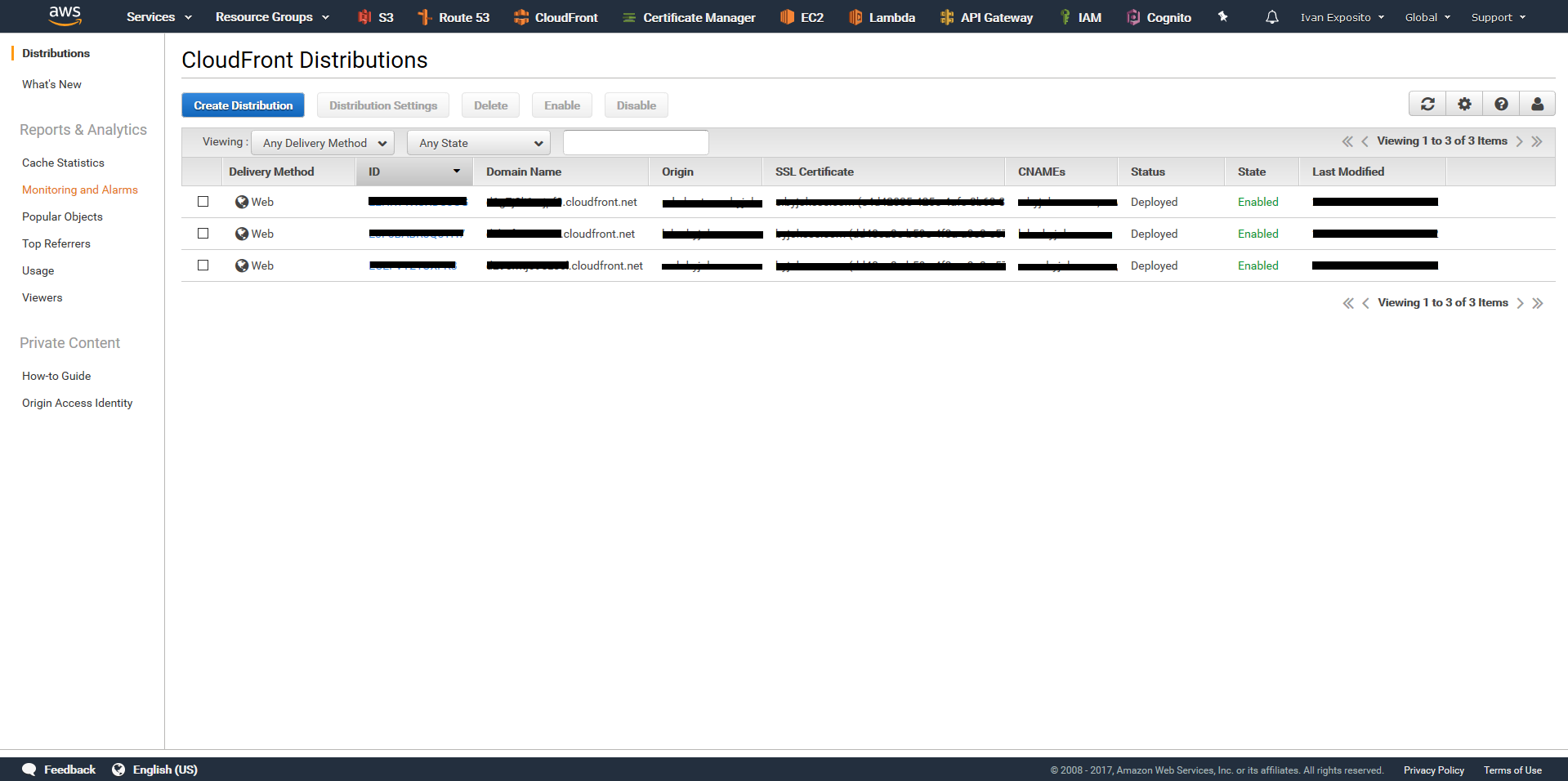
Task: Open Top Referrers report
Action: coord(56,243)
